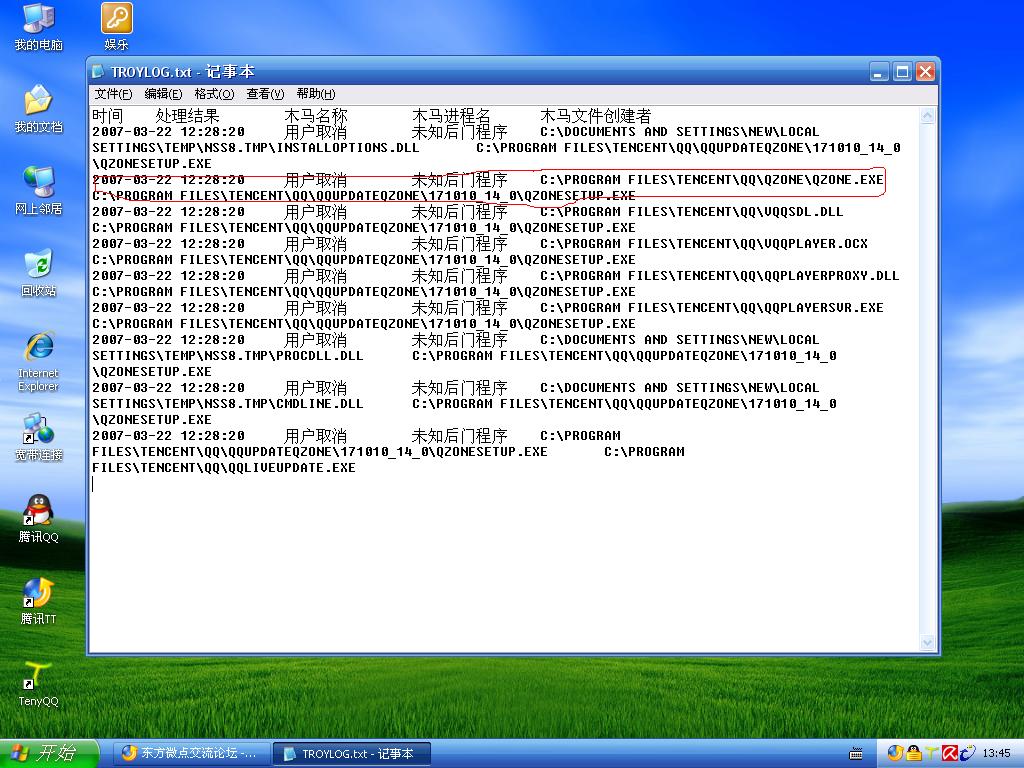Click path text ending QQPLAYERSVR.EXE
This screenshot has height=768, width=1024.
712,308
